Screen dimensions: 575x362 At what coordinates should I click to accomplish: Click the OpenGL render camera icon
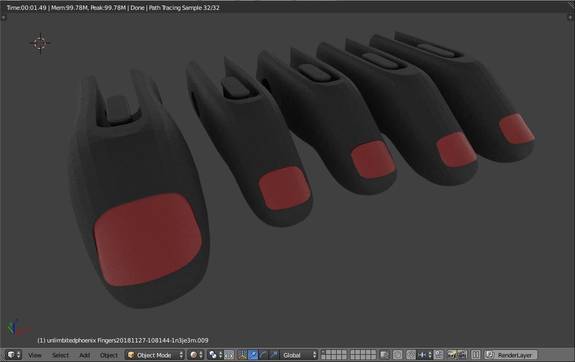(x=452, y=355)
